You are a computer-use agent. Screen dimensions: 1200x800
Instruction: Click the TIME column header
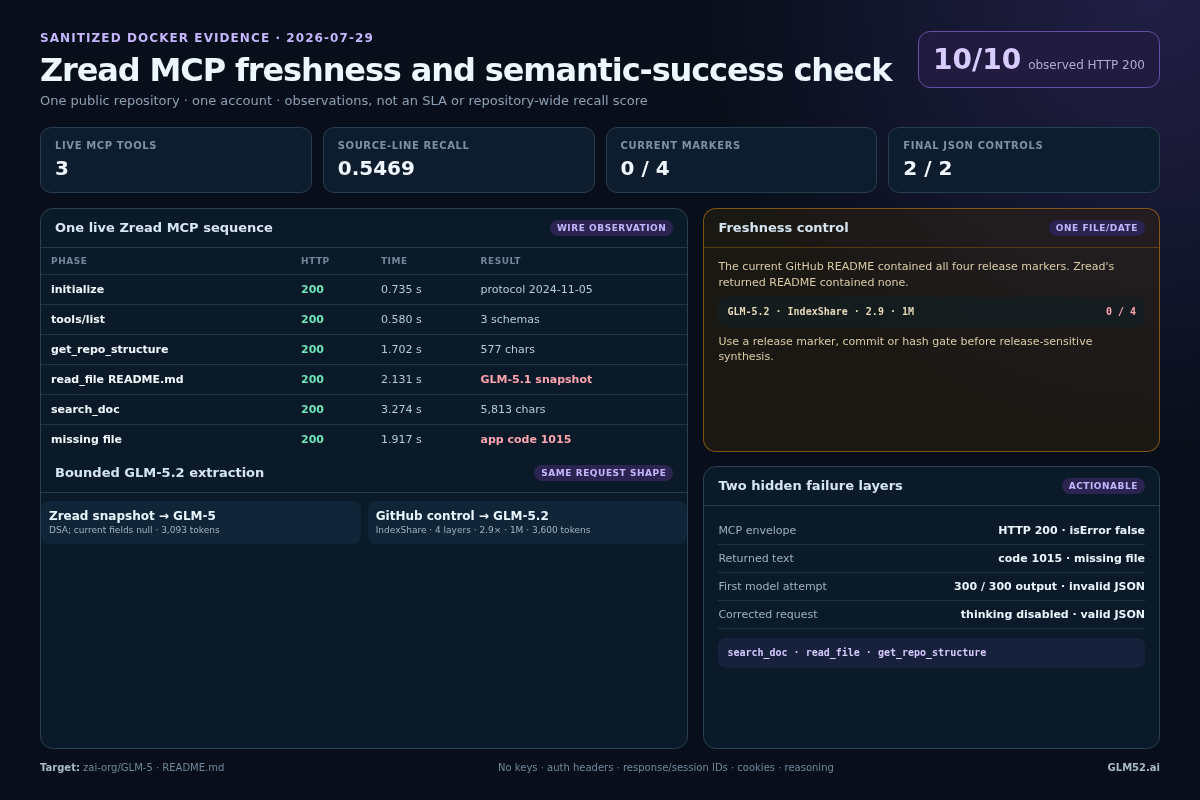coord(394,261)
